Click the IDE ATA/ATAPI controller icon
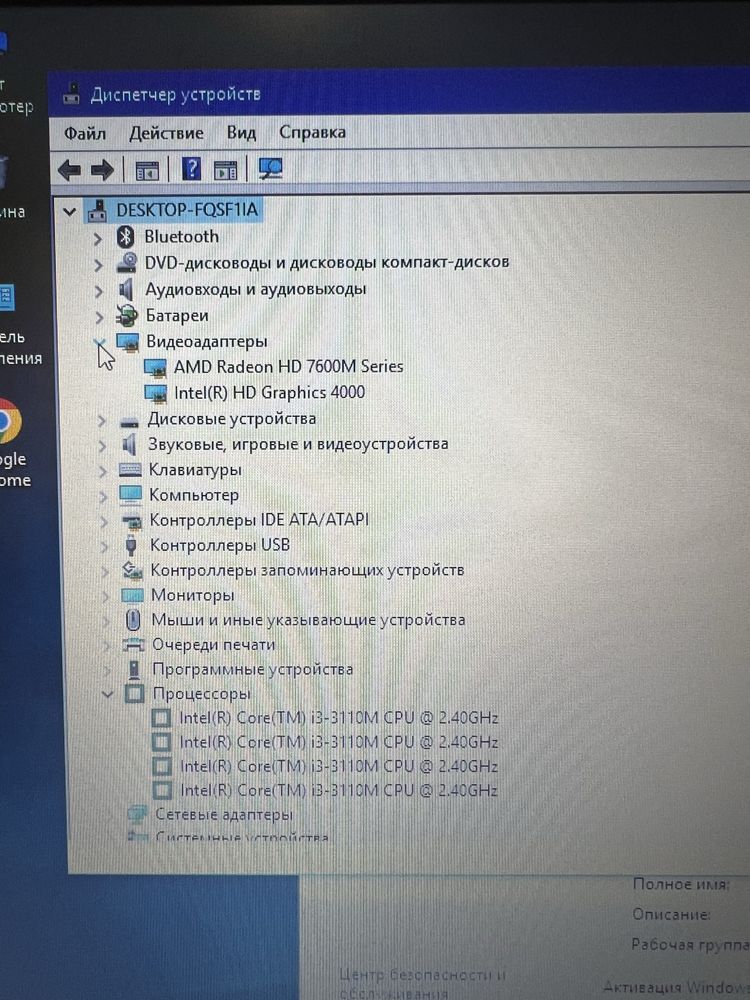This screenshot has height=1000, width=750. pos(131,521)
